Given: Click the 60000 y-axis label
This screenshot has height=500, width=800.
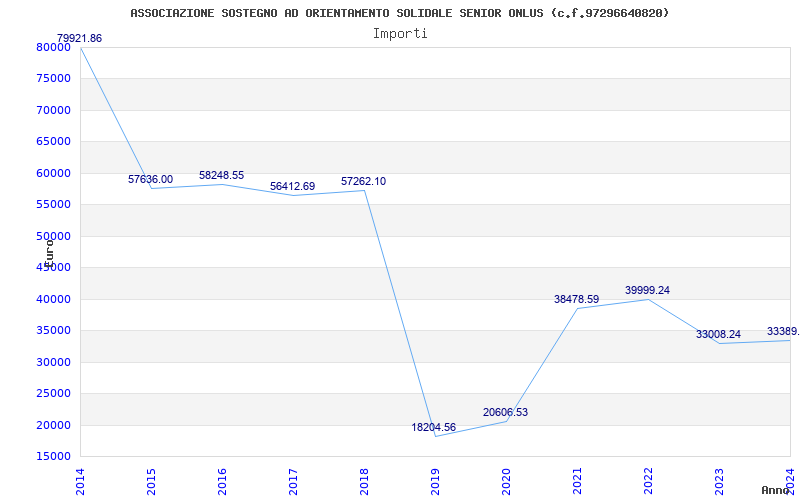Looking at the screenshot, I should click(x=53, y=173).
